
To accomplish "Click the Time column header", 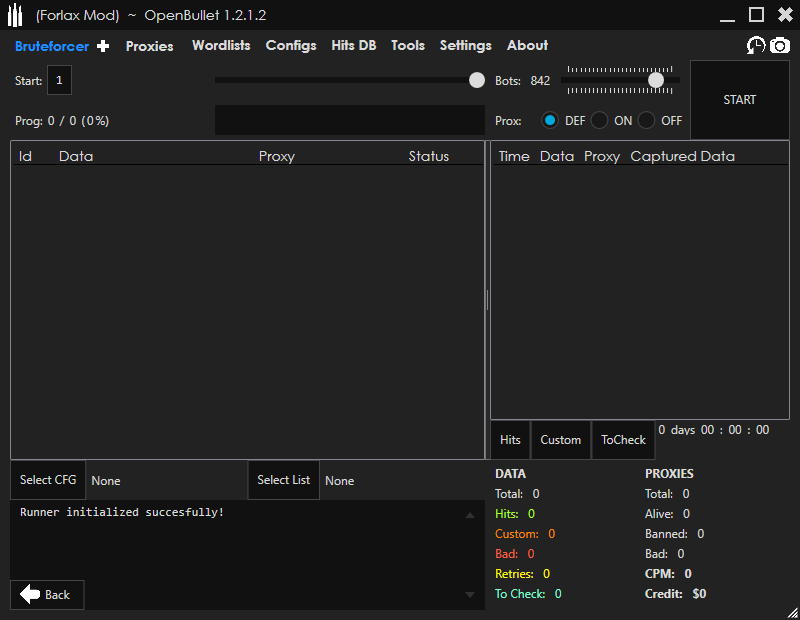I will coord(514,156).
